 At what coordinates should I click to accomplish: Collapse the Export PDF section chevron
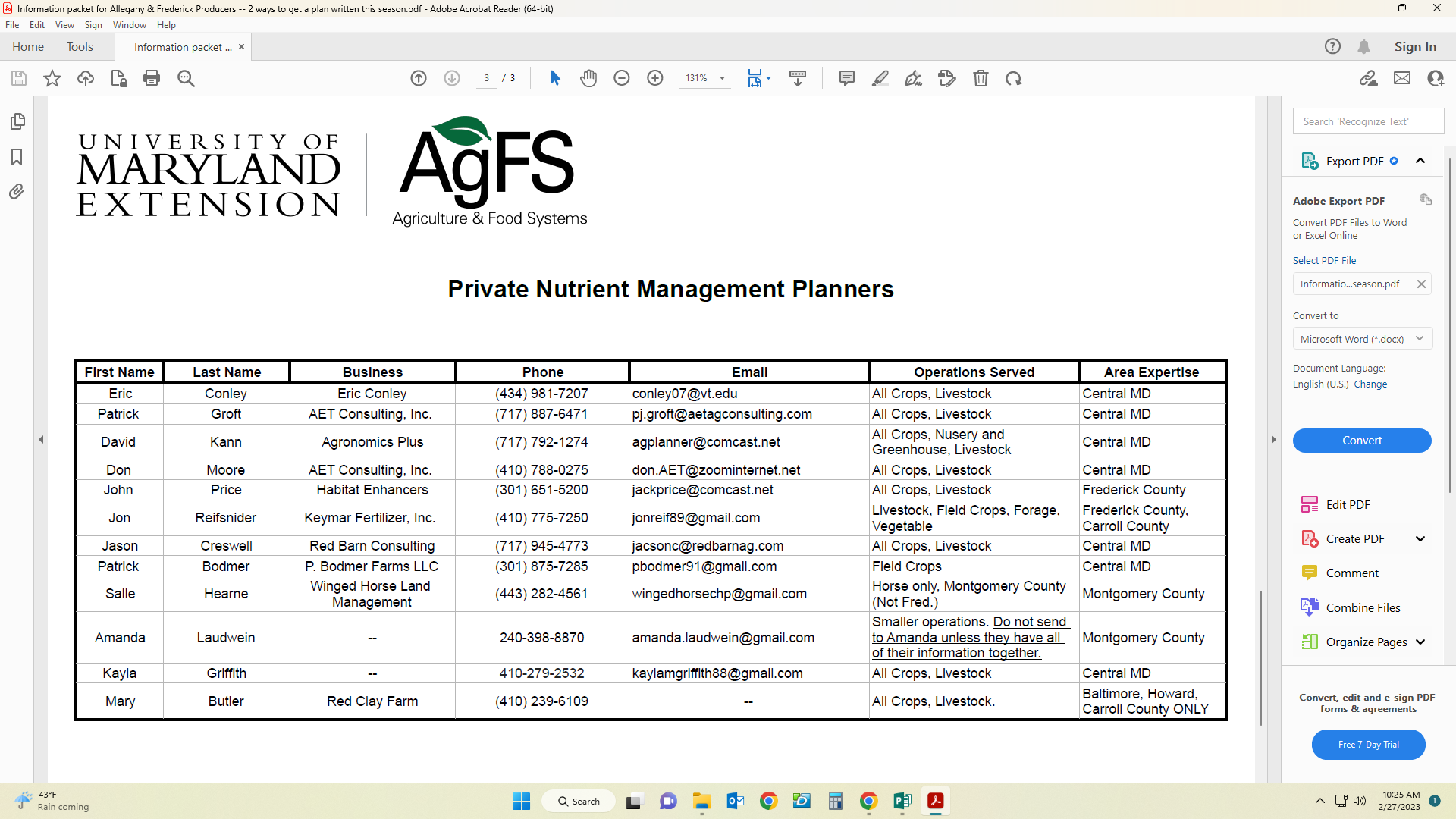1420,161
